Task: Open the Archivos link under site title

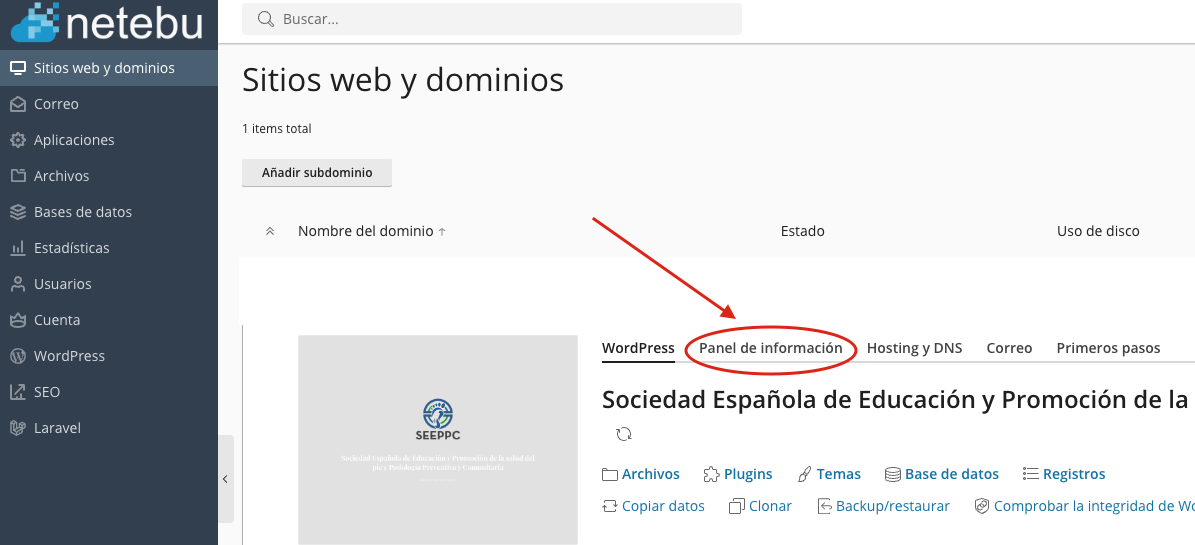Action: point(651,474)
